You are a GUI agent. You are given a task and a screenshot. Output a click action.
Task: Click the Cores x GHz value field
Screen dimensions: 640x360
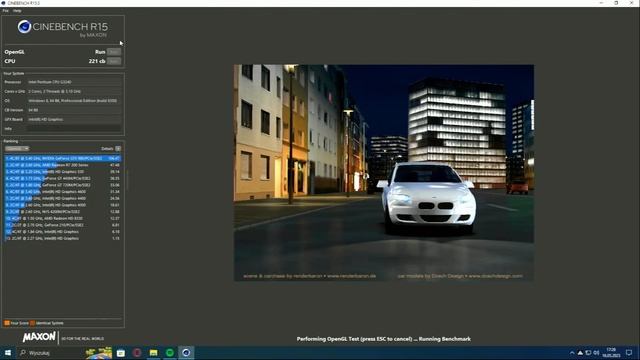(x=74, y=91)
